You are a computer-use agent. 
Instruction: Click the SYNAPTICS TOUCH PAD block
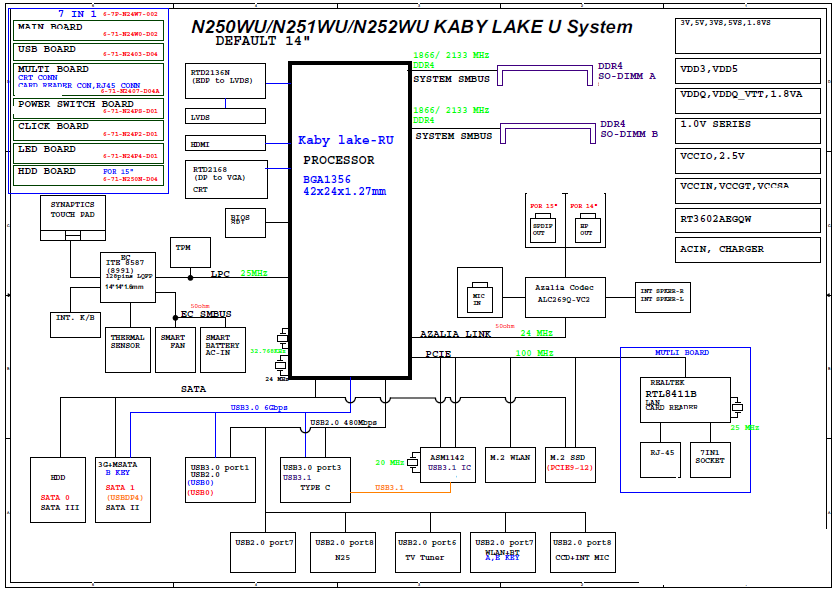(x=73, y=218)
